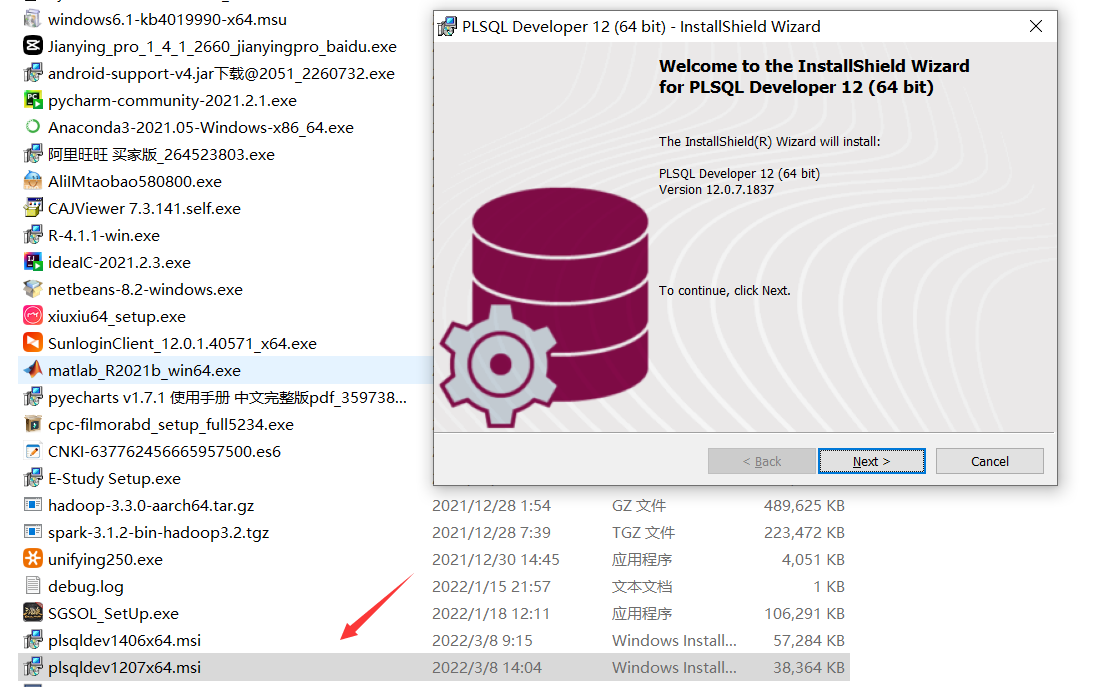Click the disabled Back button in wizard
1111x687 pixels.
[761, 461]
